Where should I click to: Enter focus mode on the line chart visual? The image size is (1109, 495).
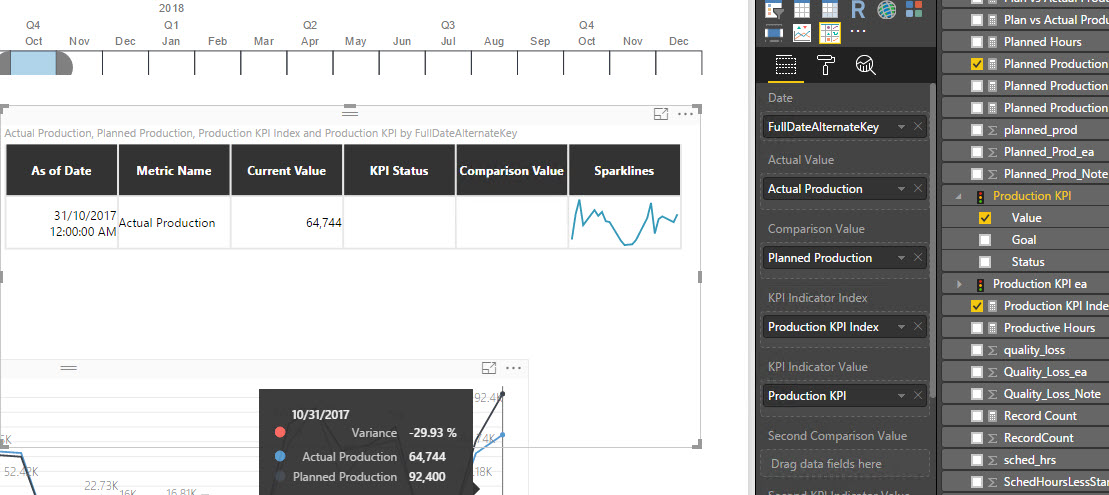click(489, 368)
